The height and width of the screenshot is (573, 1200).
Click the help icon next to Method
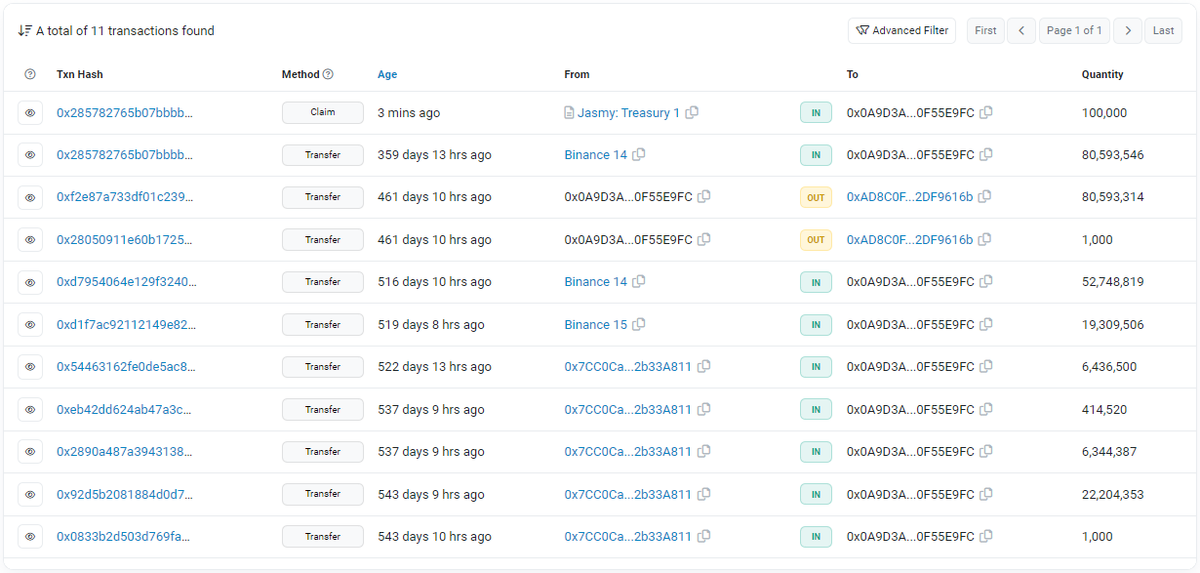[328, 75]
